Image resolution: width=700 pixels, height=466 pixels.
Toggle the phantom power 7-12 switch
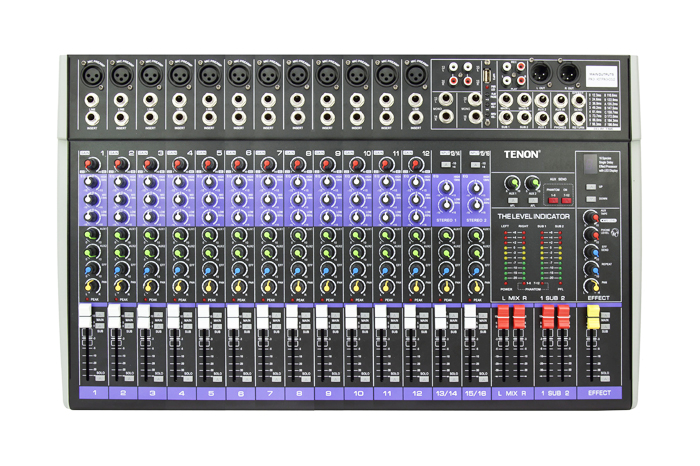[x=566, y=200]
